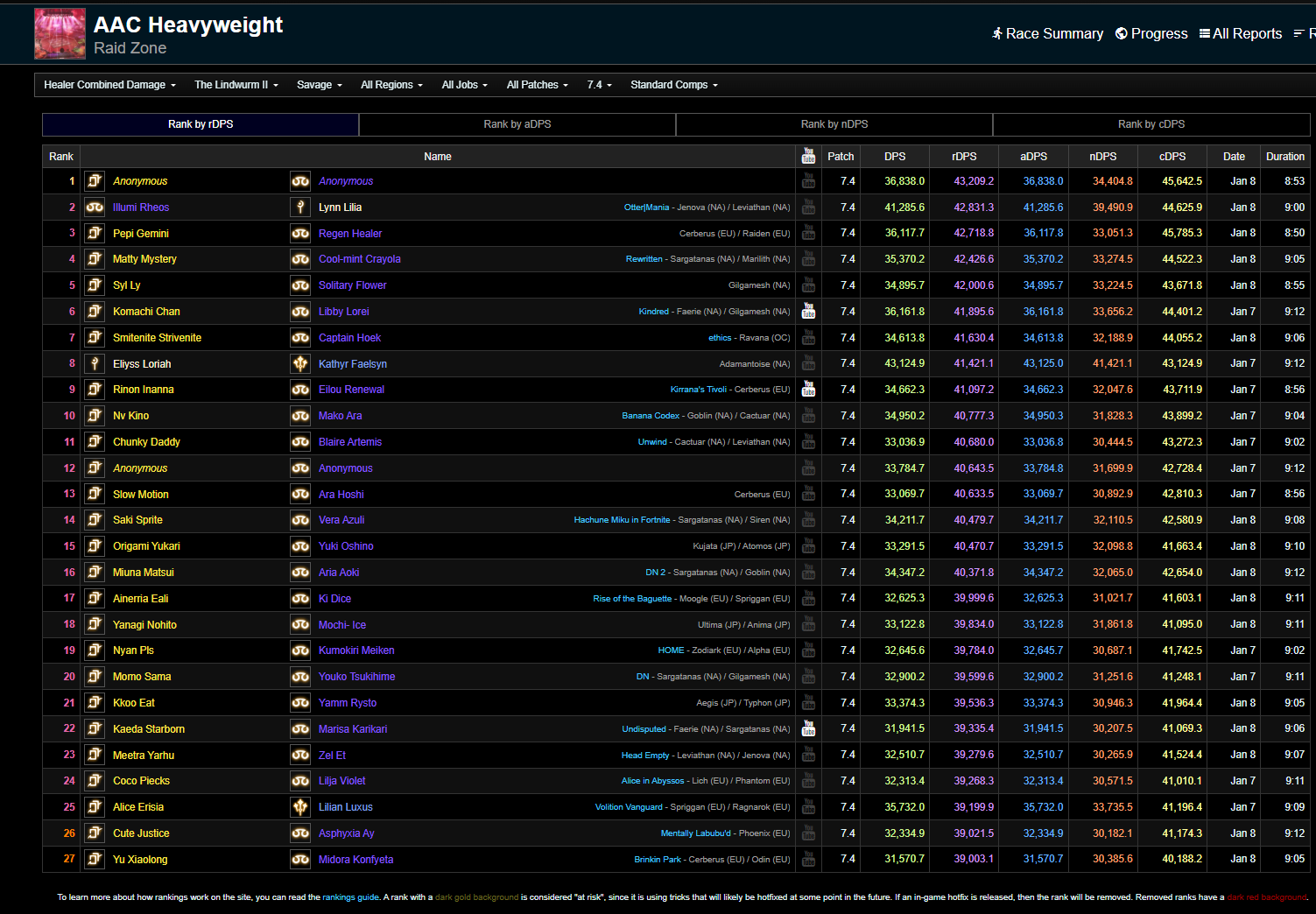The height and width of the screenshot is (914, 1316).
Task: Open the Rise of the Baguette guild link
Action: tap(632, 599)
